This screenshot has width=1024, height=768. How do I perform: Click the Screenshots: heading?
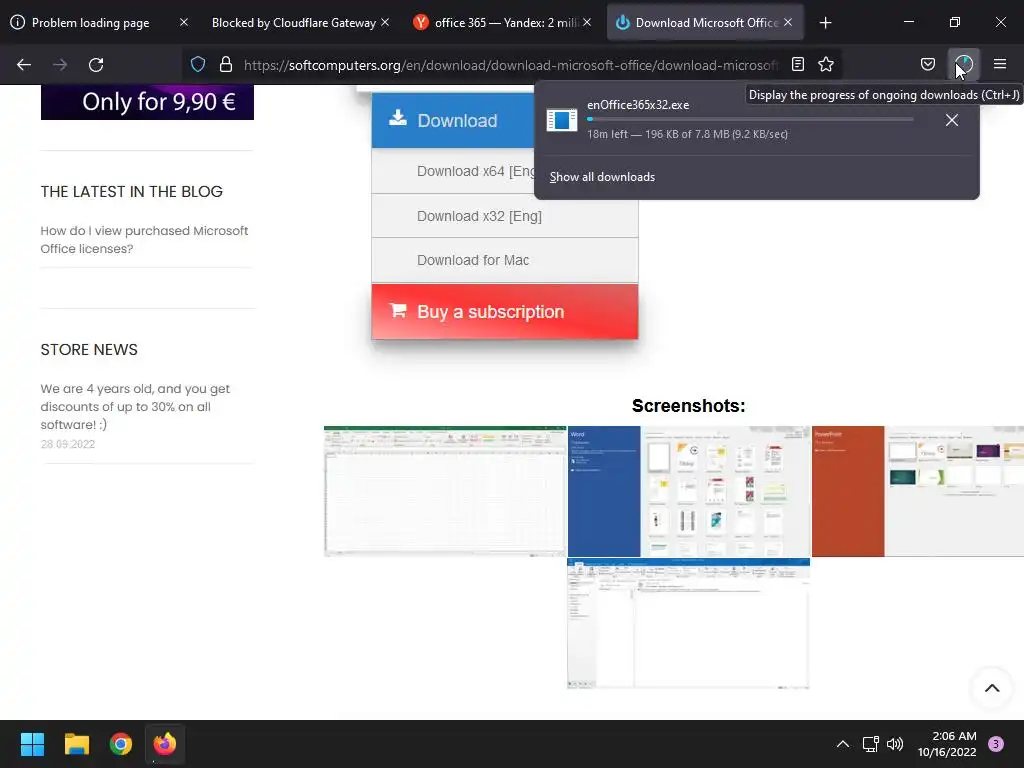[688, 406]
